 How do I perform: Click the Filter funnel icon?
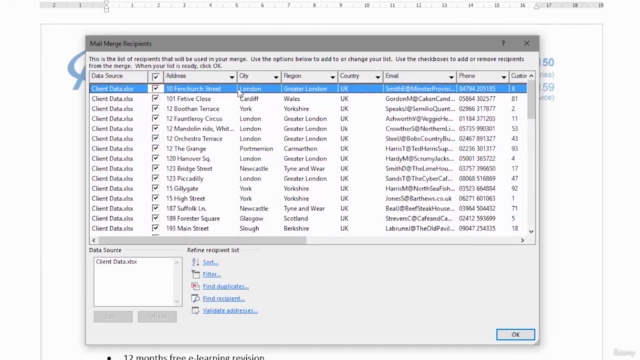196,274
